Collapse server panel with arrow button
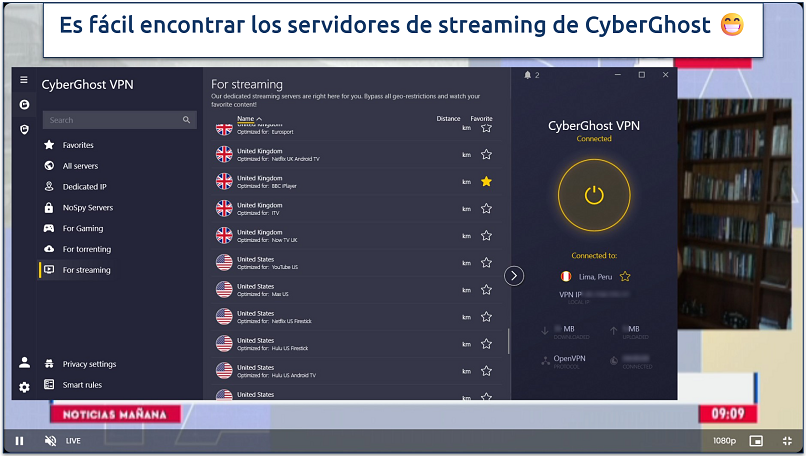Image resolution: width=806 pixels, height=456 pixels. pyautogui.click(x=514, y=276)
